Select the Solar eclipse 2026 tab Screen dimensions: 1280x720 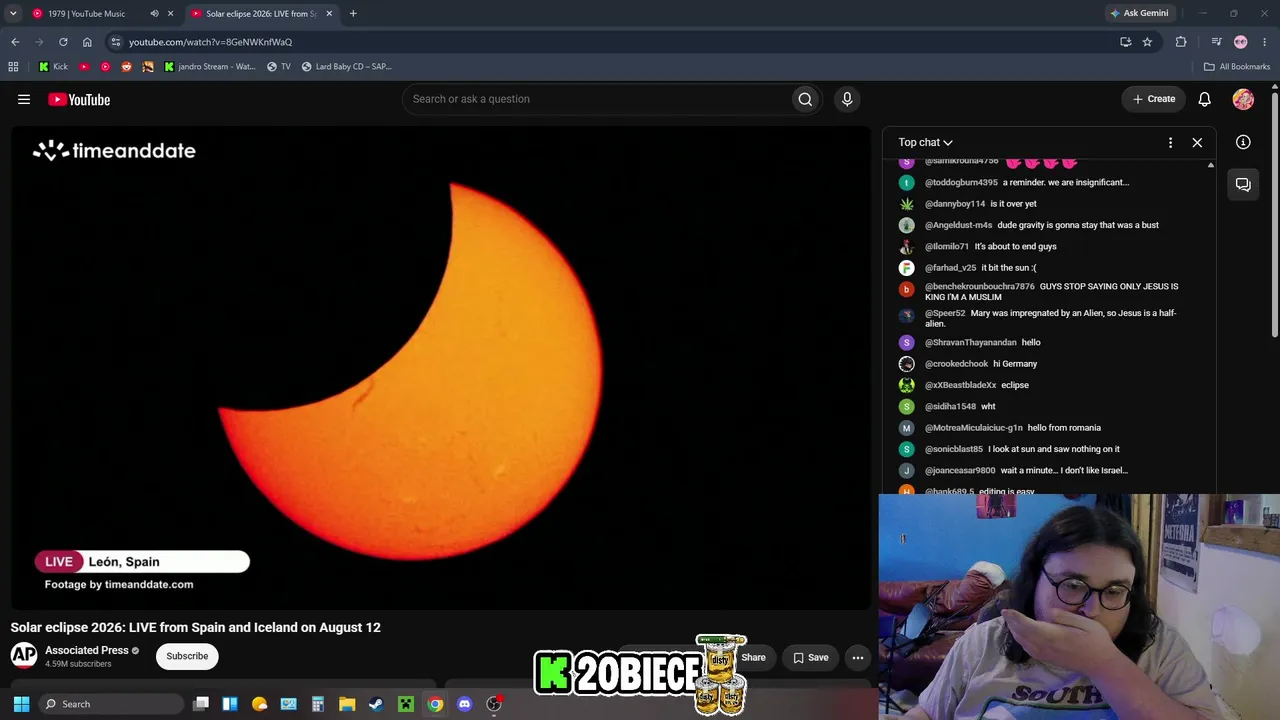tap(262, 13)
